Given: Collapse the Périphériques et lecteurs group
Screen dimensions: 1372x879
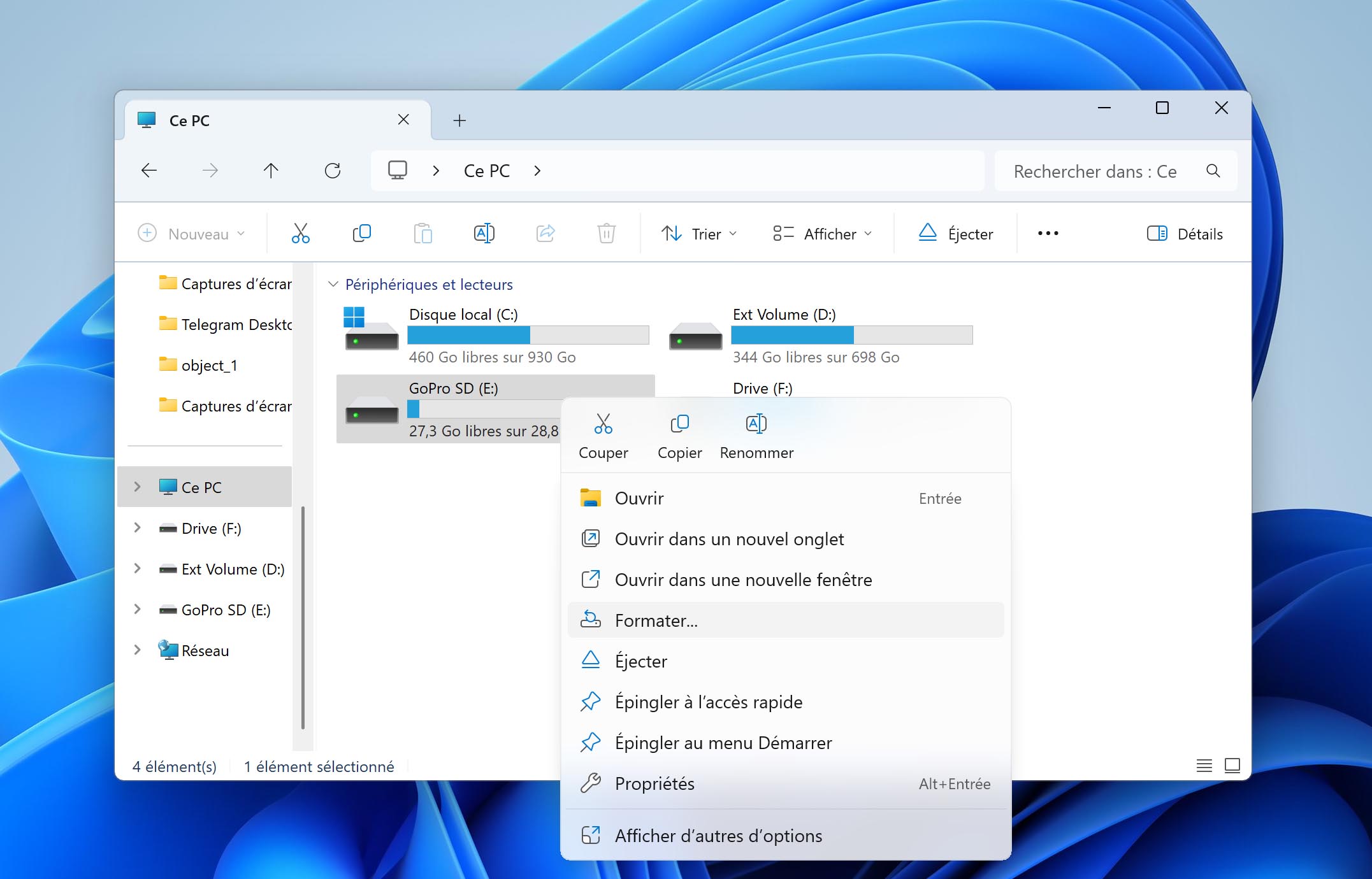Looking at the screenshot, I should coord(333,284).
